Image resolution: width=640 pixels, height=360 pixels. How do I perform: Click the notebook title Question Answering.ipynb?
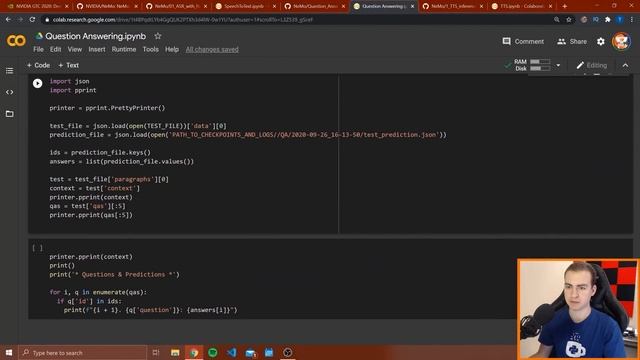coord(96,36)
